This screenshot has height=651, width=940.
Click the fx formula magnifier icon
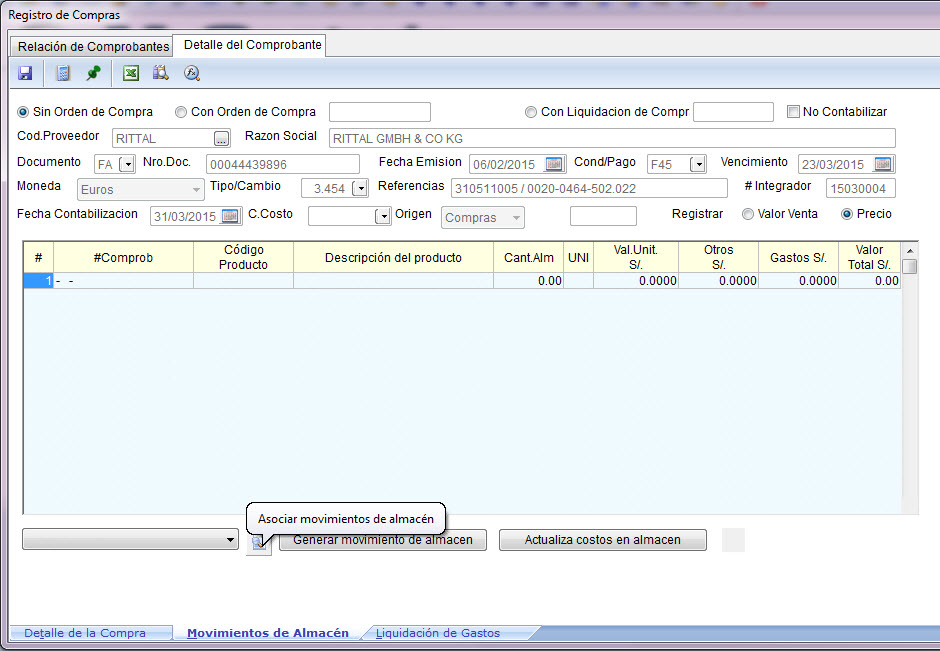pos(192,73)
